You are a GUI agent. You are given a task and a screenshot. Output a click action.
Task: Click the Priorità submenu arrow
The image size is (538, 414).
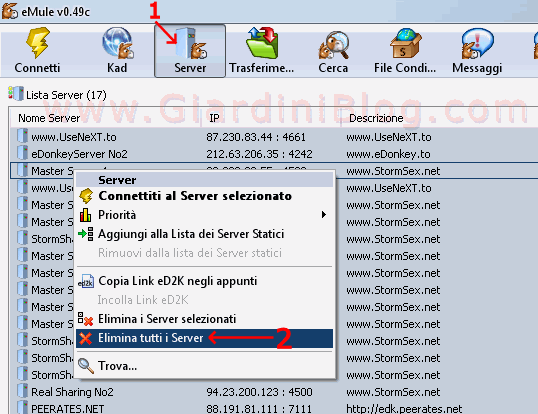click(x=324, y=215)
